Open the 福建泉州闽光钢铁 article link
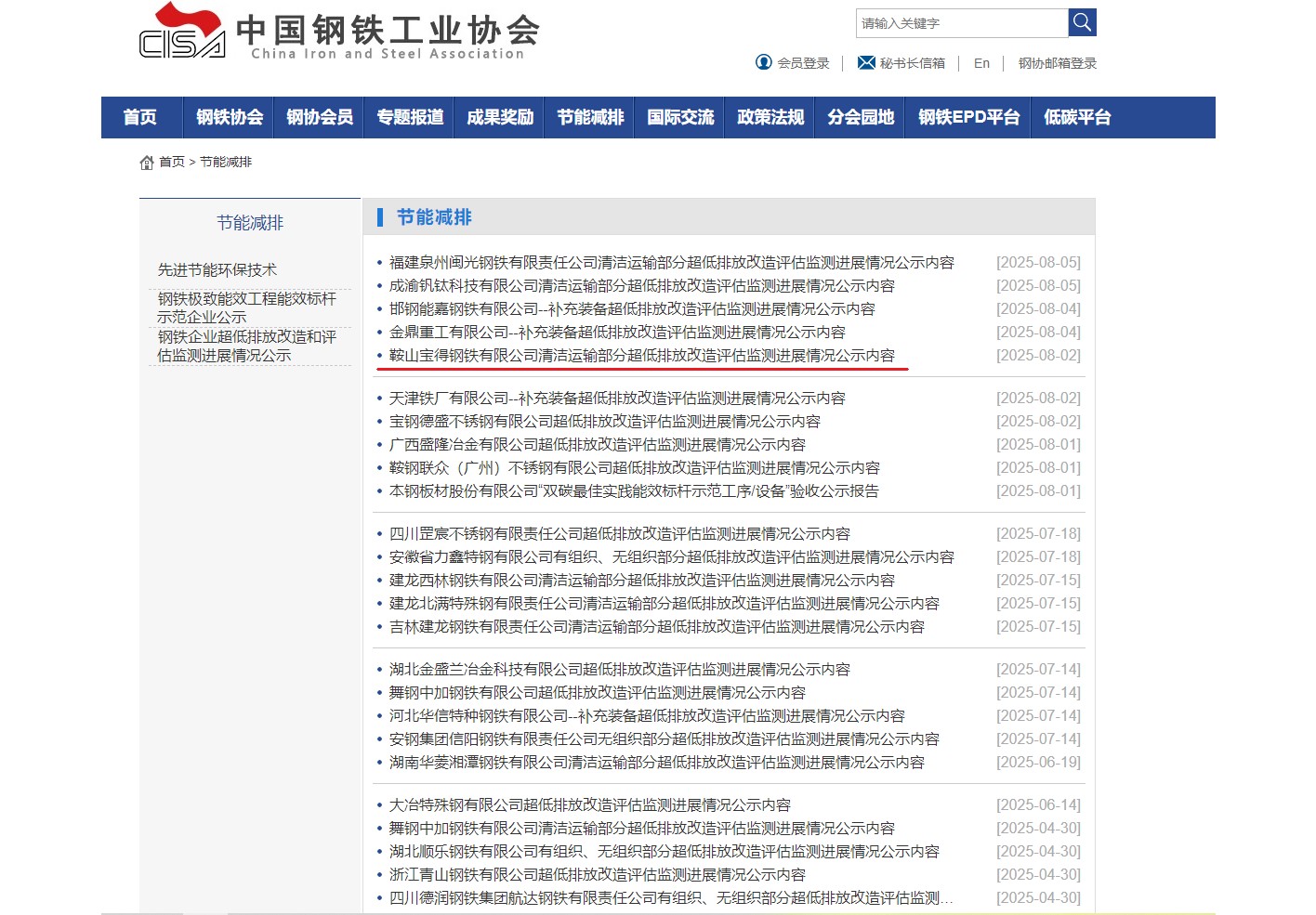 click(x=671, y=262)
